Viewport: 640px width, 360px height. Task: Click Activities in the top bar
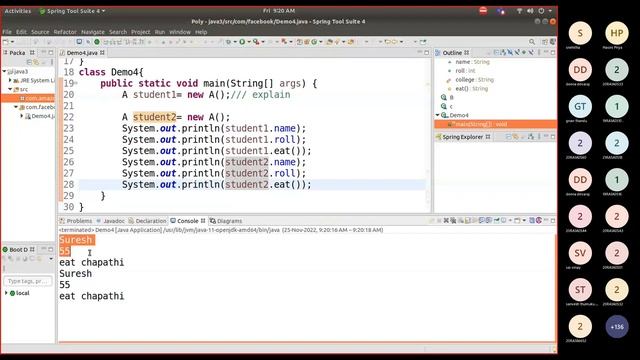coord(18,11)
